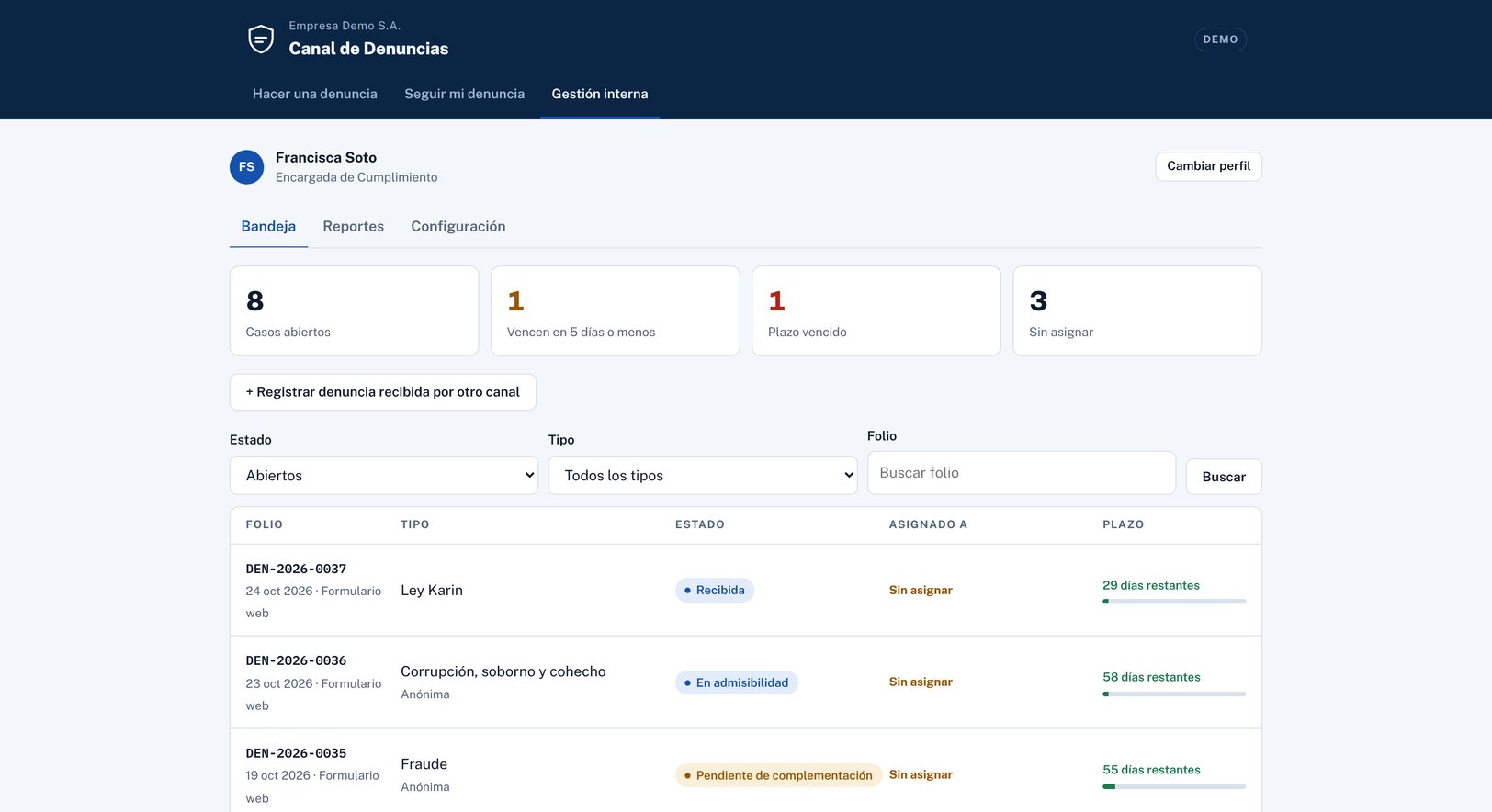Click the DEMO badge
This screenshot has width=1492, height=812.
(x=1221, y=39)
